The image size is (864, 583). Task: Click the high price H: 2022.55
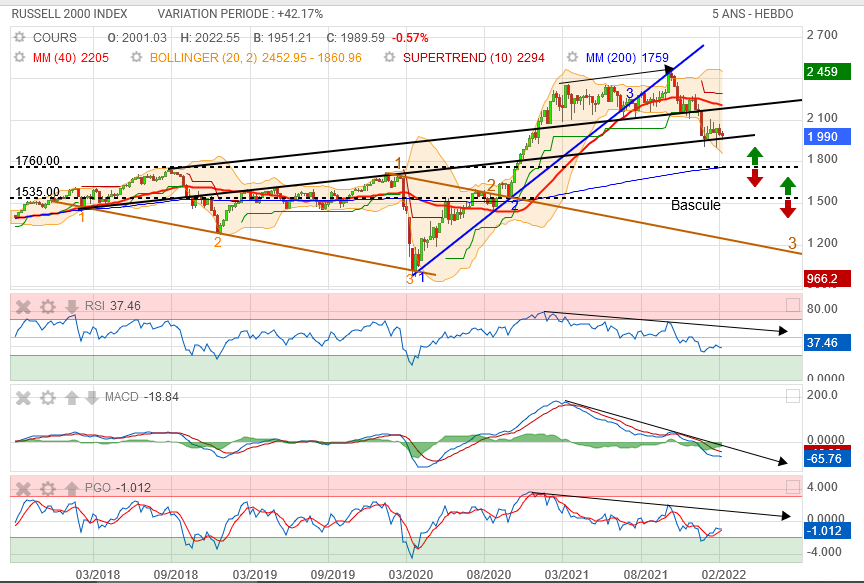click(210, 37)
